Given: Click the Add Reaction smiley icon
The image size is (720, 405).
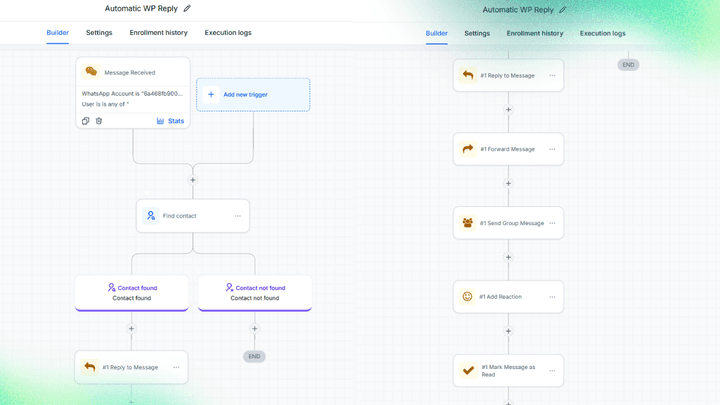Looking at the screenshot, I should (467, 297).
